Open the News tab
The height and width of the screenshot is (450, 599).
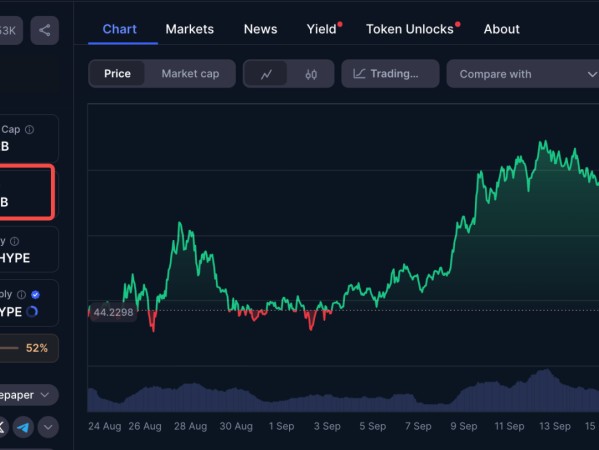[261, 29]
